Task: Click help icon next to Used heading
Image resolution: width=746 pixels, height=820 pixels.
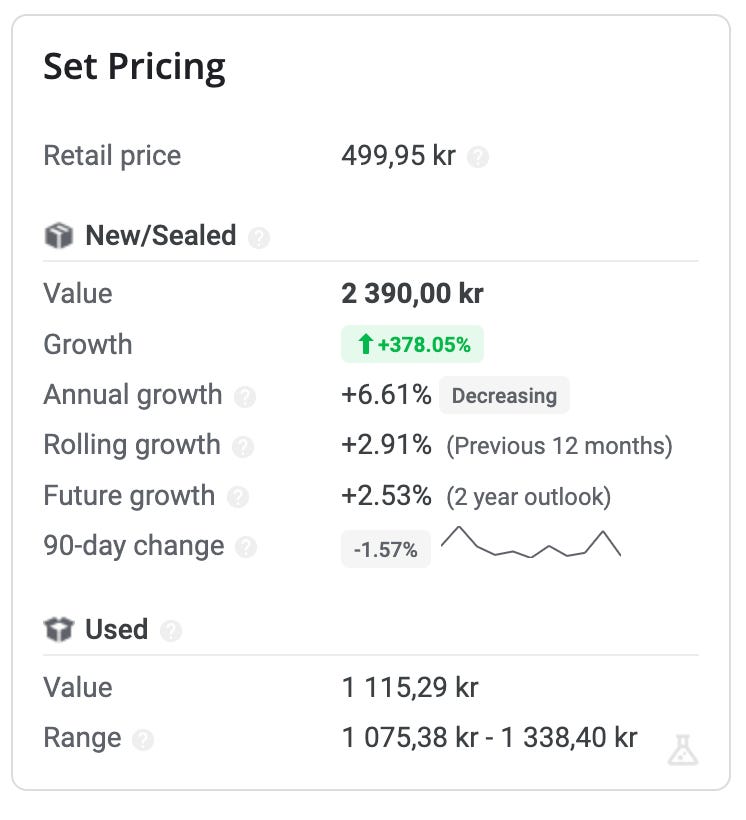Action: click(x=171, y=631)
